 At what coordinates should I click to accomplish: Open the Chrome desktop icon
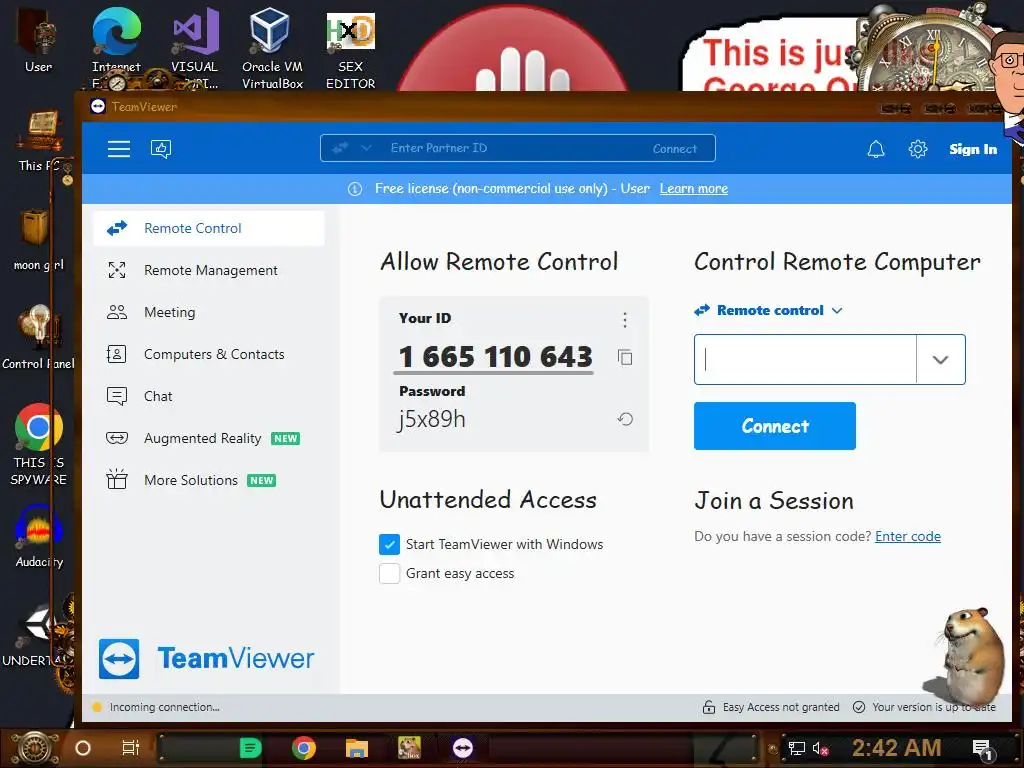point(39,444)
